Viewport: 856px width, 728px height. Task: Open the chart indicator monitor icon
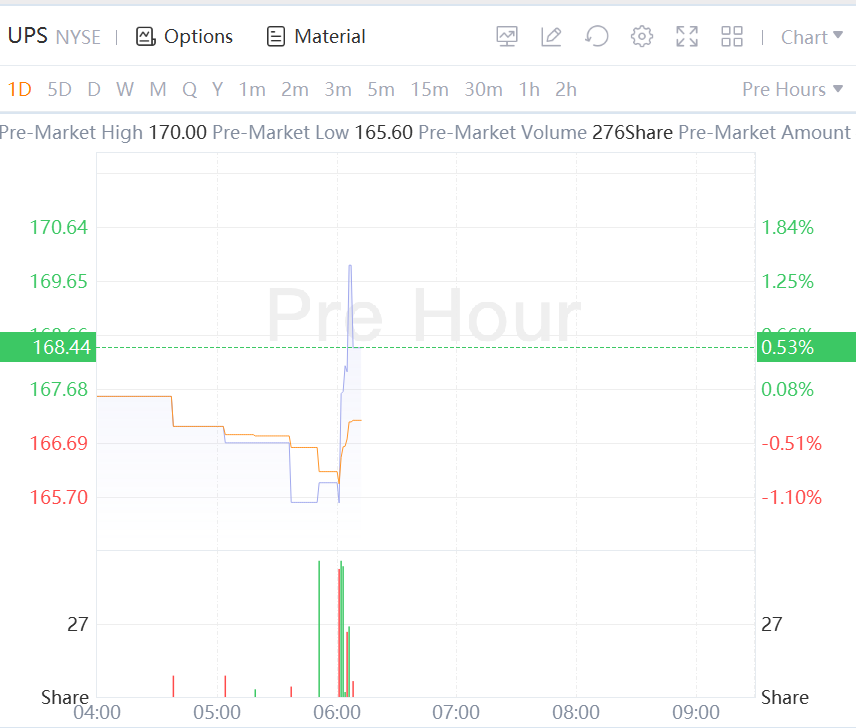tap(507, 37)
